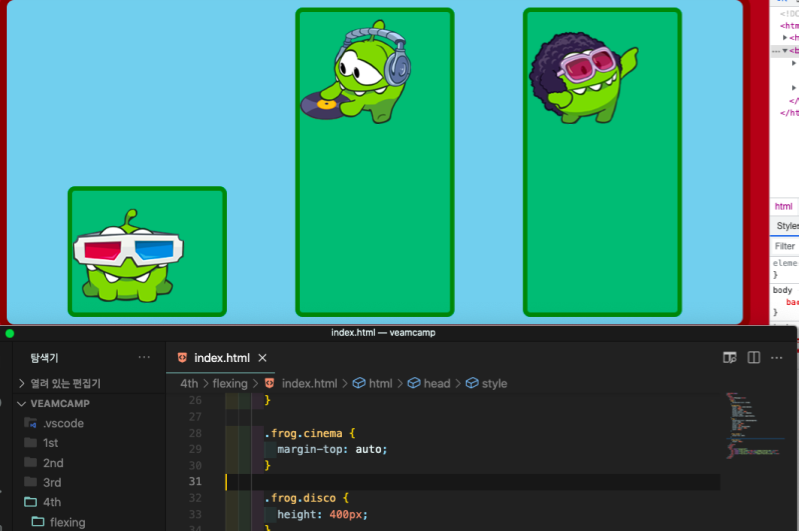Viewport: 800px width, 532px height.
Task: Click the green window button of the VS Code window
Action: point(10,334)
